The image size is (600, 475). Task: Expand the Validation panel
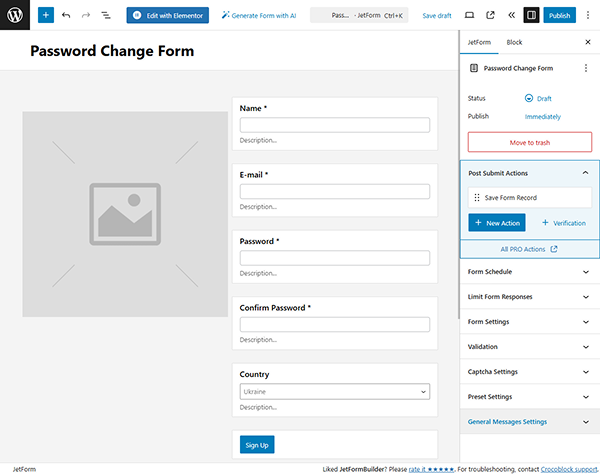(x=530, y=347)
